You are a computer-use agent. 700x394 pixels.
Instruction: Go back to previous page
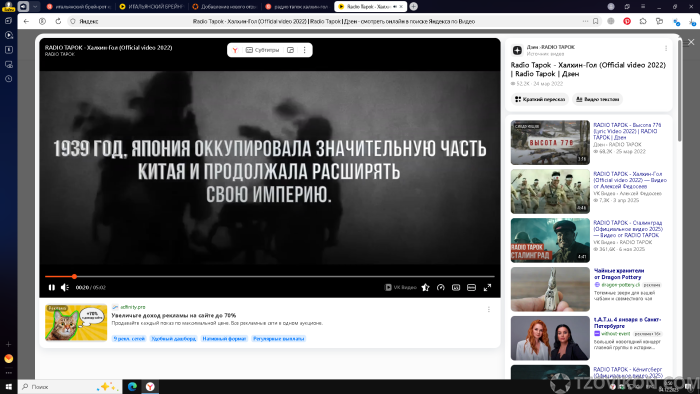[x=26, y=21]
